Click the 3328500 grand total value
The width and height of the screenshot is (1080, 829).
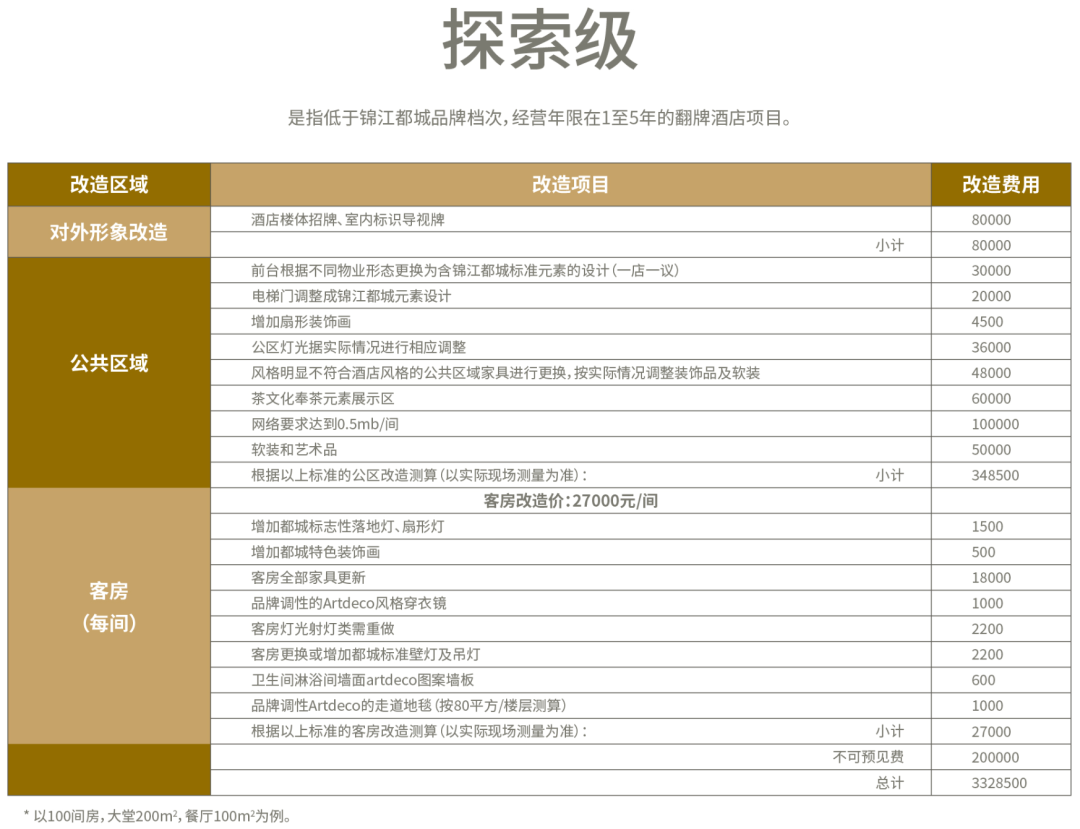pos(998,783)
